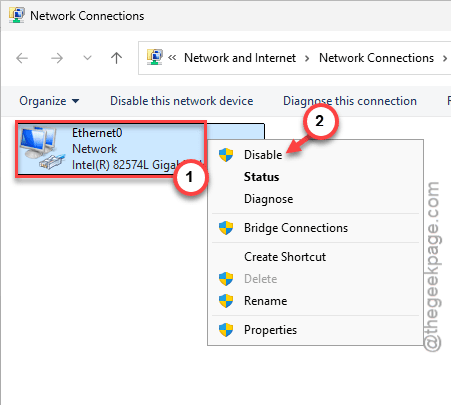Screen dimensions: 451x405
Task: Expand the chevron after Network Connections
Action: 445,59
